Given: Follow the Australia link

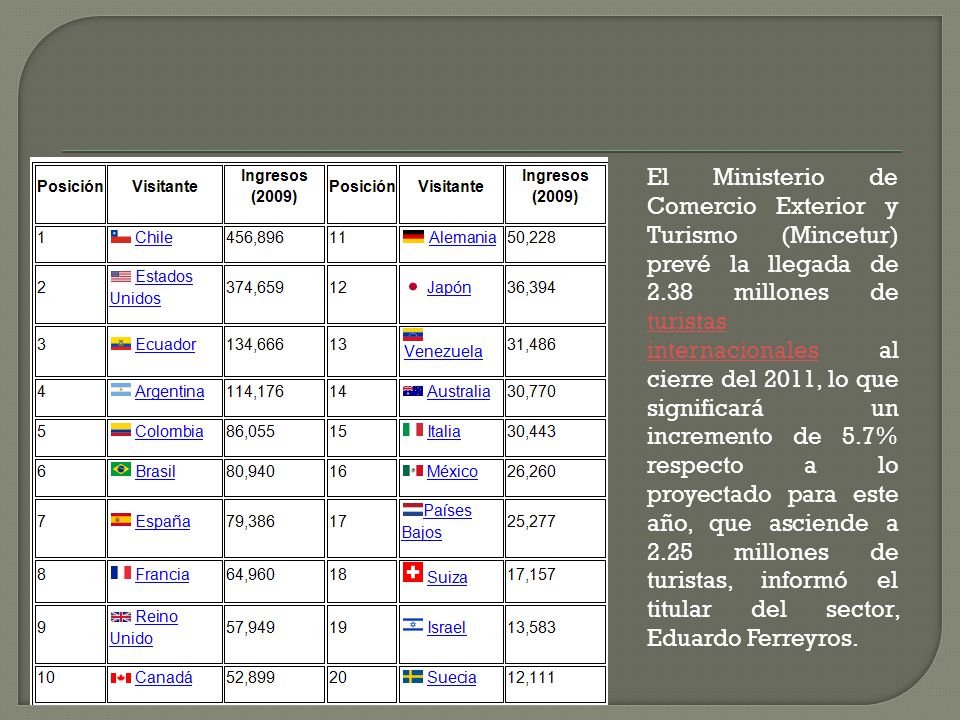Looking at the screenshot, I should click(x=459, y=391).
